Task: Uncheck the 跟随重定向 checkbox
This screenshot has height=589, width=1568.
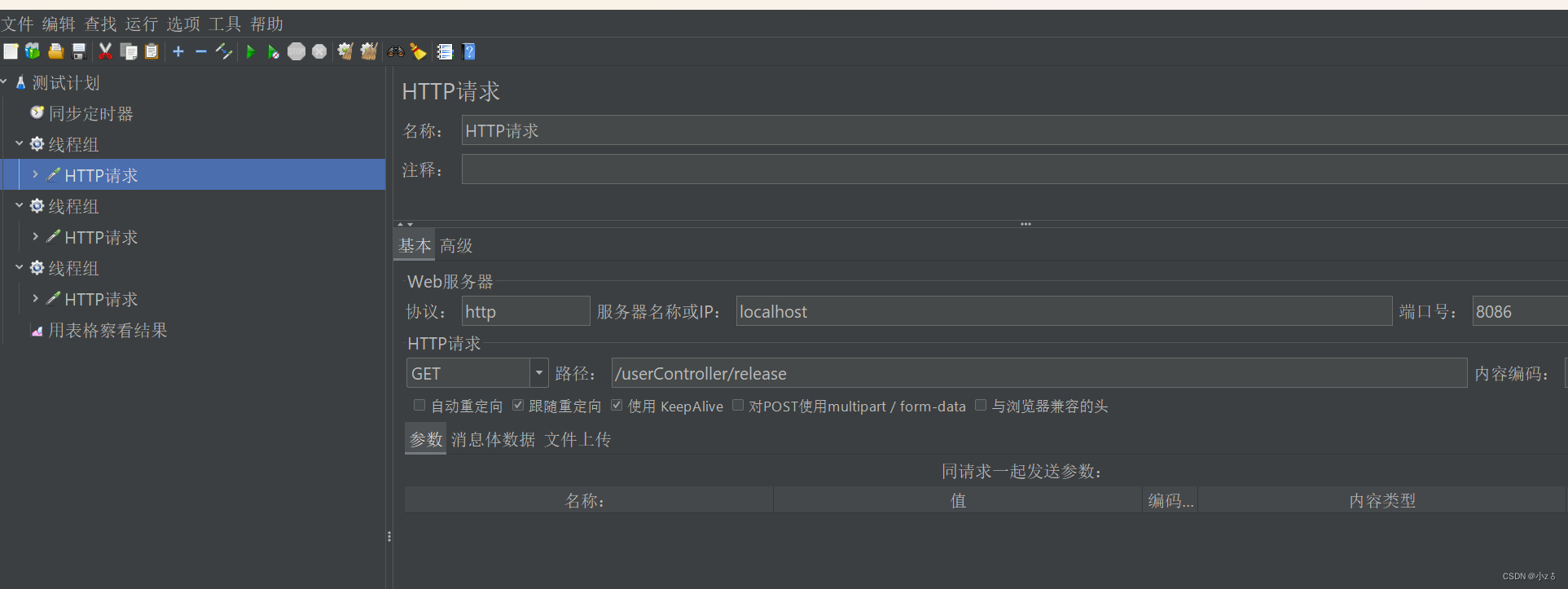Action: pos(518,405)
